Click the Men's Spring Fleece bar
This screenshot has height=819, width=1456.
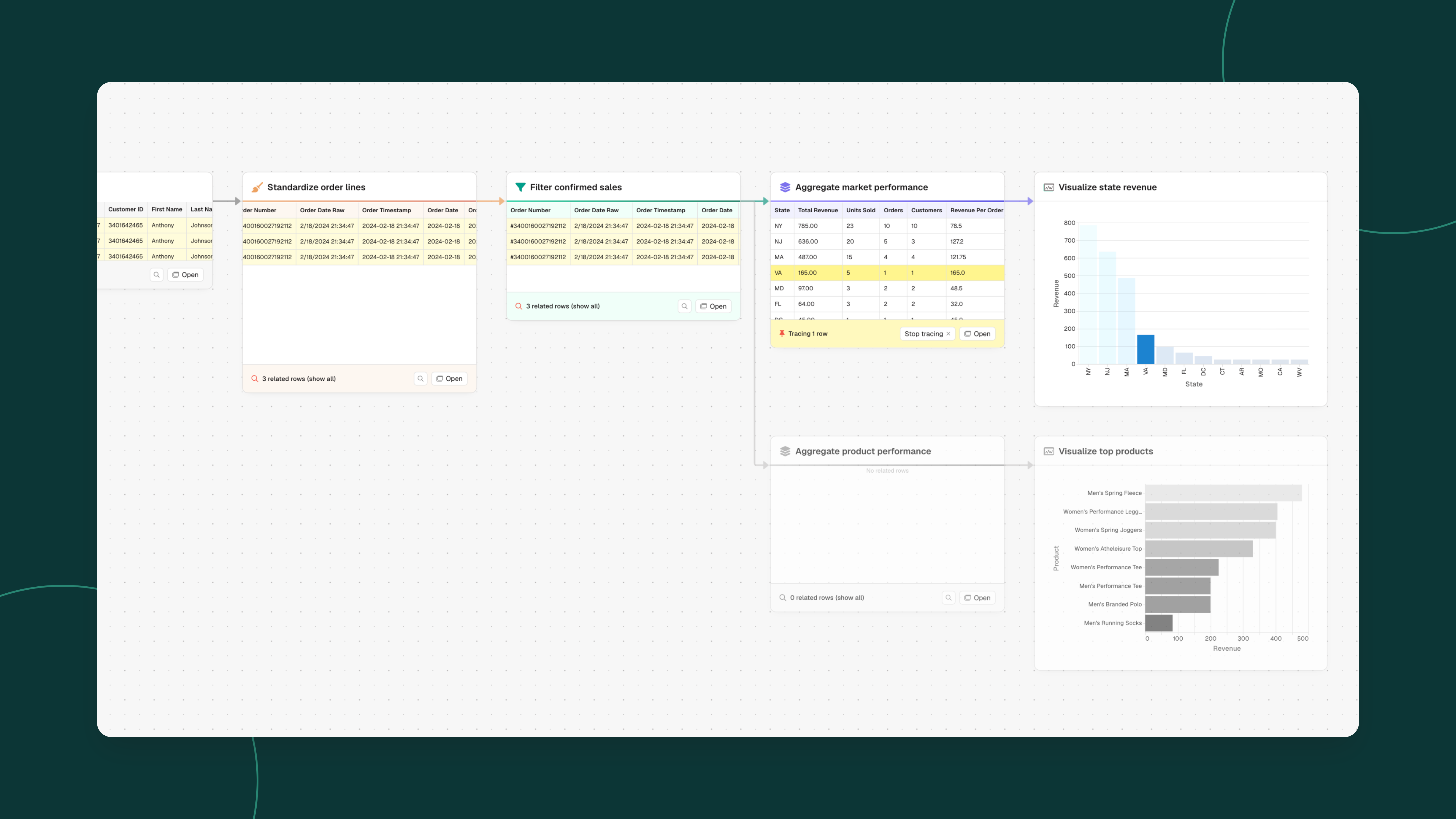(x=1223, y=493)
